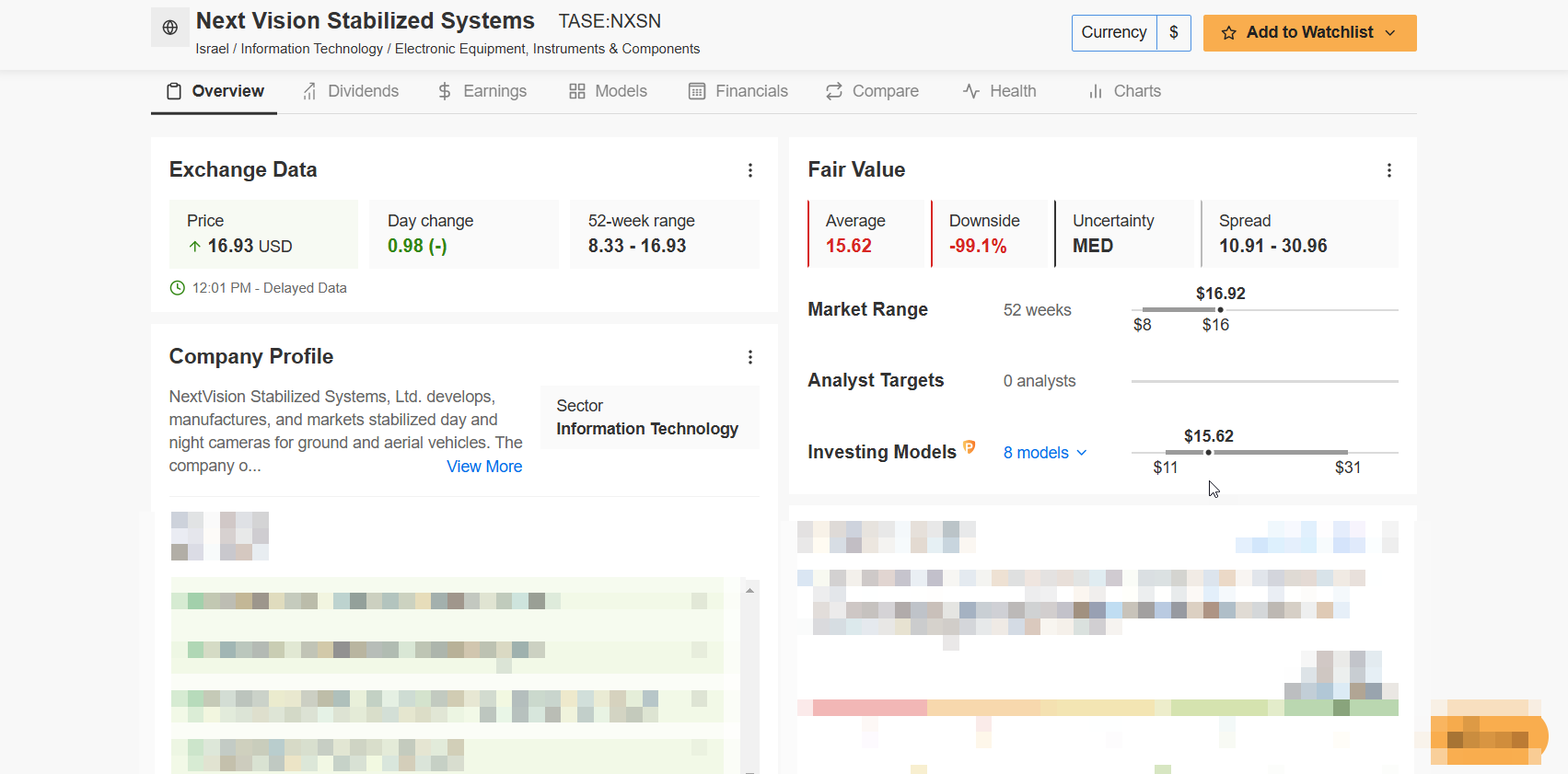Click the $11 lower models bound label

(1166, 468)
